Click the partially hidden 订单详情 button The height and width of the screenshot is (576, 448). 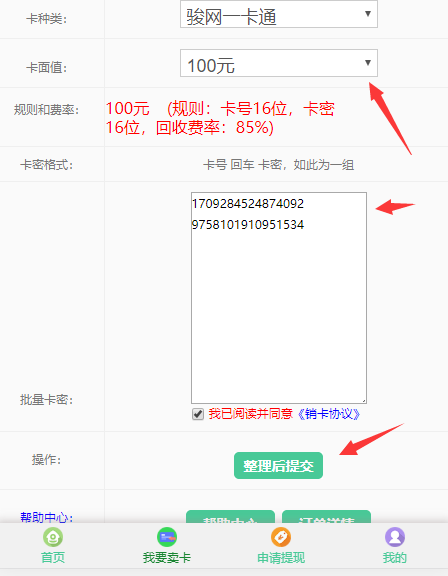coord(326,516)
